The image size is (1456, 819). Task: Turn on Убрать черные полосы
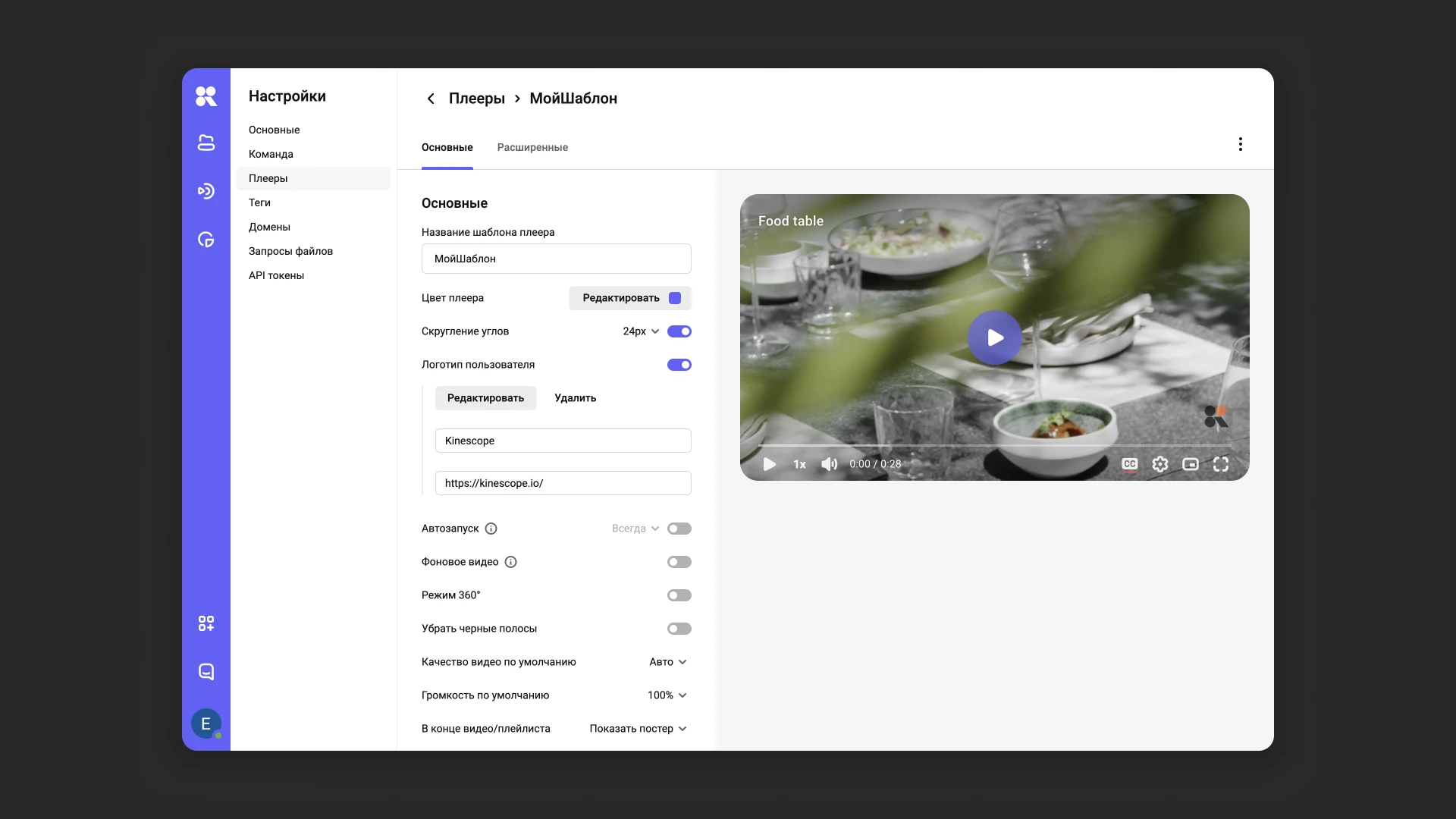[x=679, y=629]
